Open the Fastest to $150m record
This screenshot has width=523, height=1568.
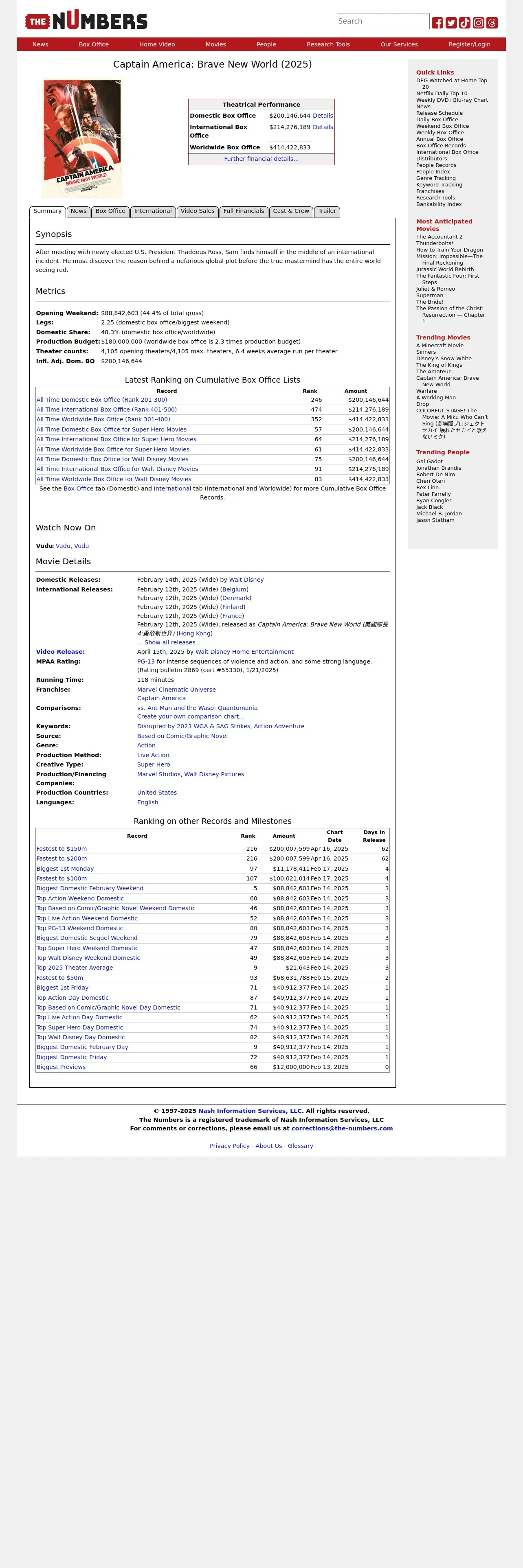[62, 849]
